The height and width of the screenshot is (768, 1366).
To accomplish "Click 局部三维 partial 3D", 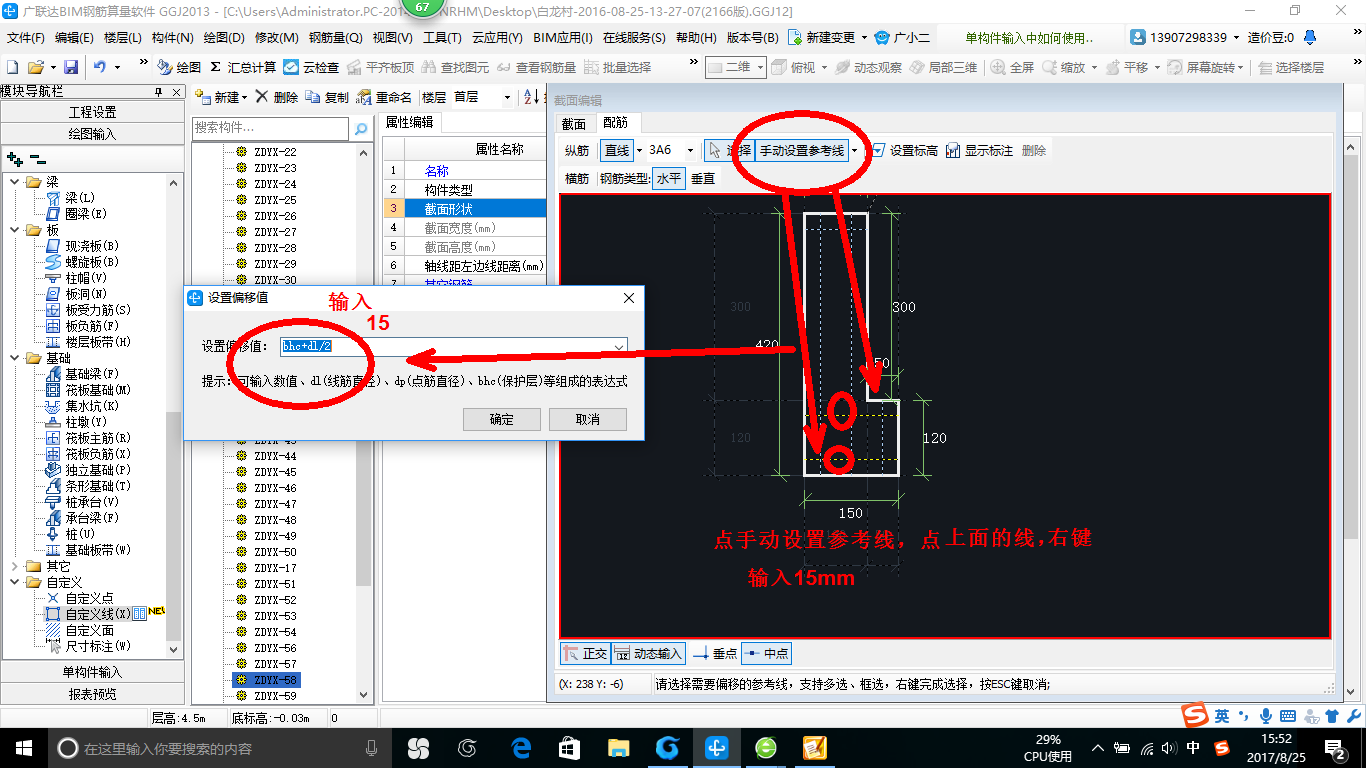I will pyautogui.click(x=943, y=67).
